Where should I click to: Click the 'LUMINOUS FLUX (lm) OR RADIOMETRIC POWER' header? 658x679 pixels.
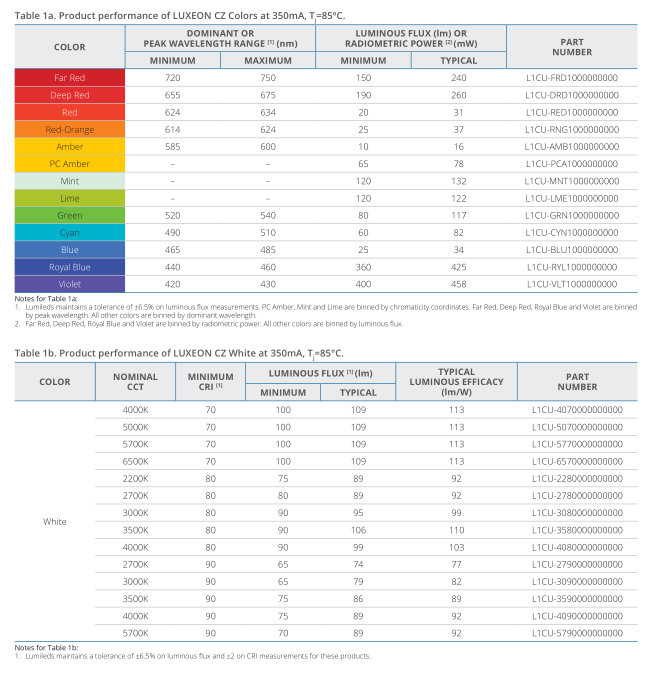coord(411,39)
